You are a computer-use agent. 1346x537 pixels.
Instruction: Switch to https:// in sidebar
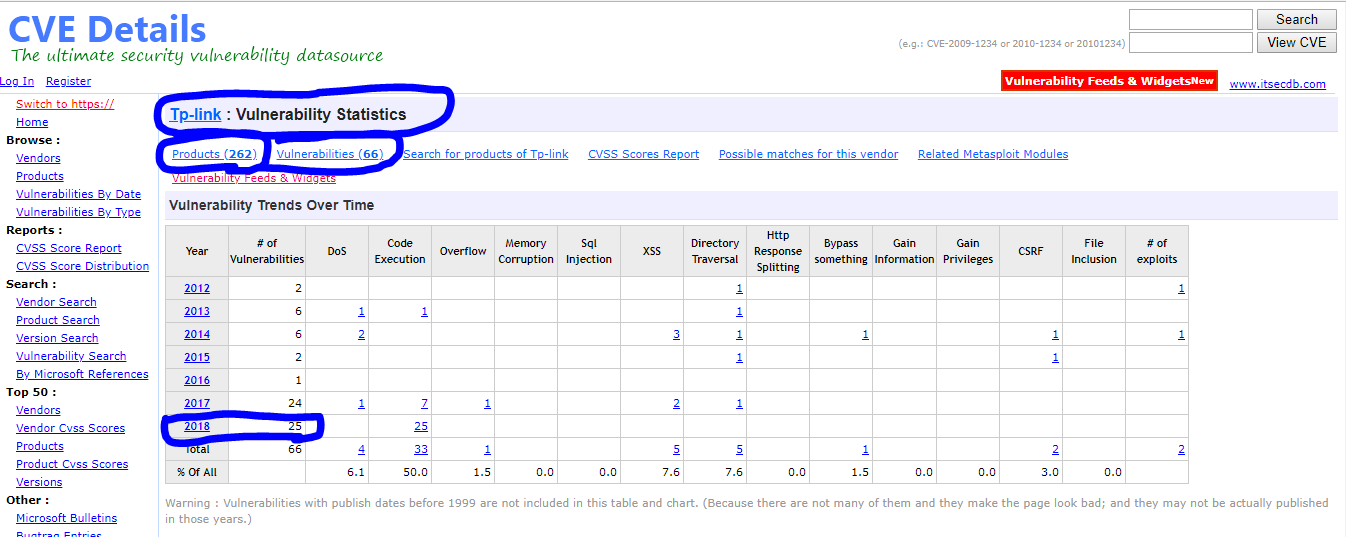coord(65,104)
